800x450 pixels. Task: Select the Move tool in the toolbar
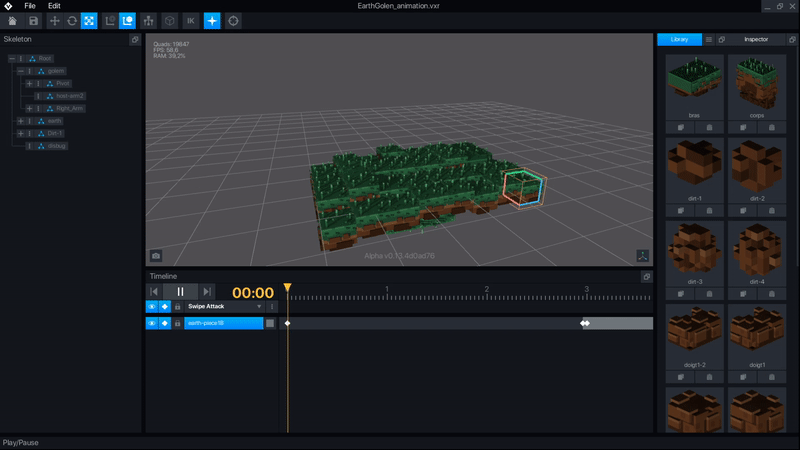point(54,21)
